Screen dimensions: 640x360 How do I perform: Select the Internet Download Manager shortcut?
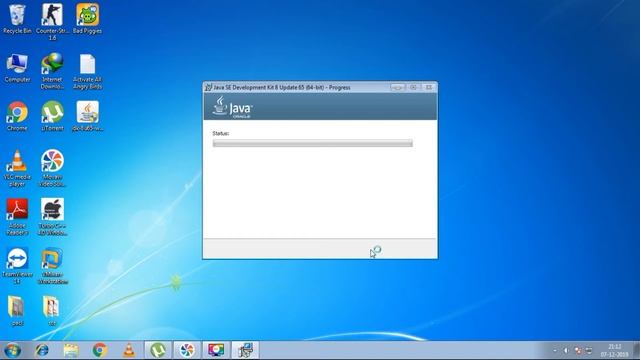pyautogui.click(x=52, y=71)
